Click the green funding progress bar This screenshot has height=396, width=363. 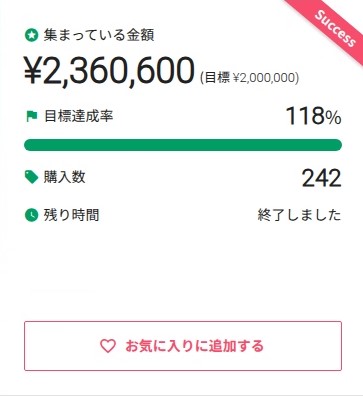(183, 145)
